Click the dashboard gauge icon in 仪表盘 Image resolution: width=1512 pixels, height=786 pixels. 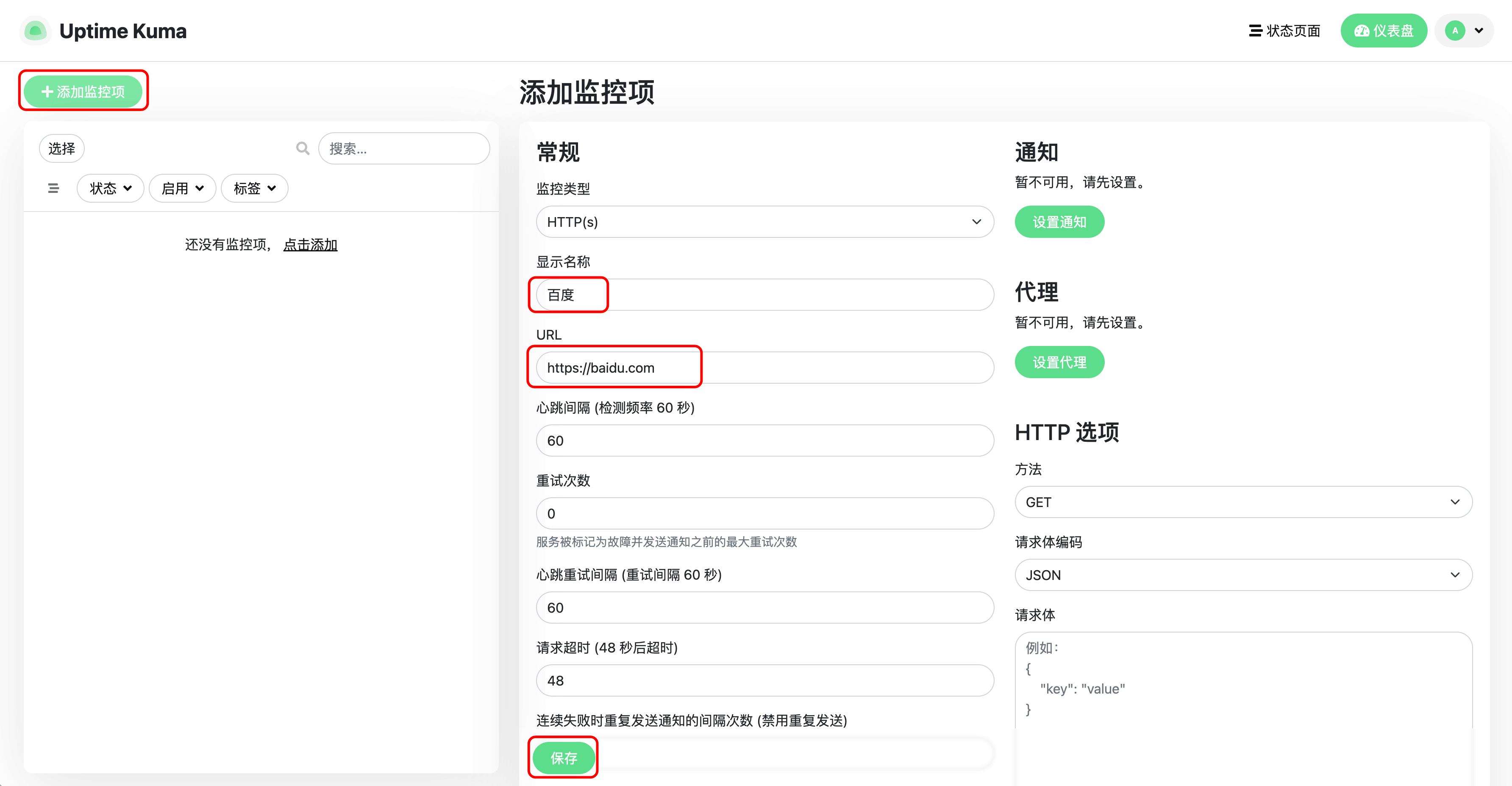point(1362,31)
